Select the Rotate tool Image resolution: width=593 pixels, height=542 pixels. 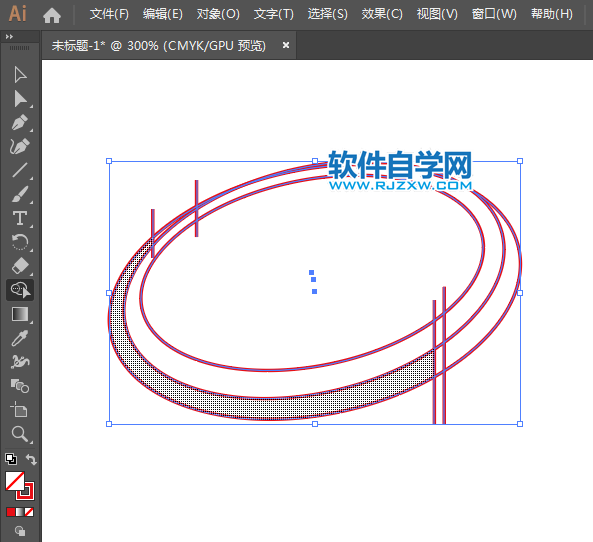coord(20,242)
